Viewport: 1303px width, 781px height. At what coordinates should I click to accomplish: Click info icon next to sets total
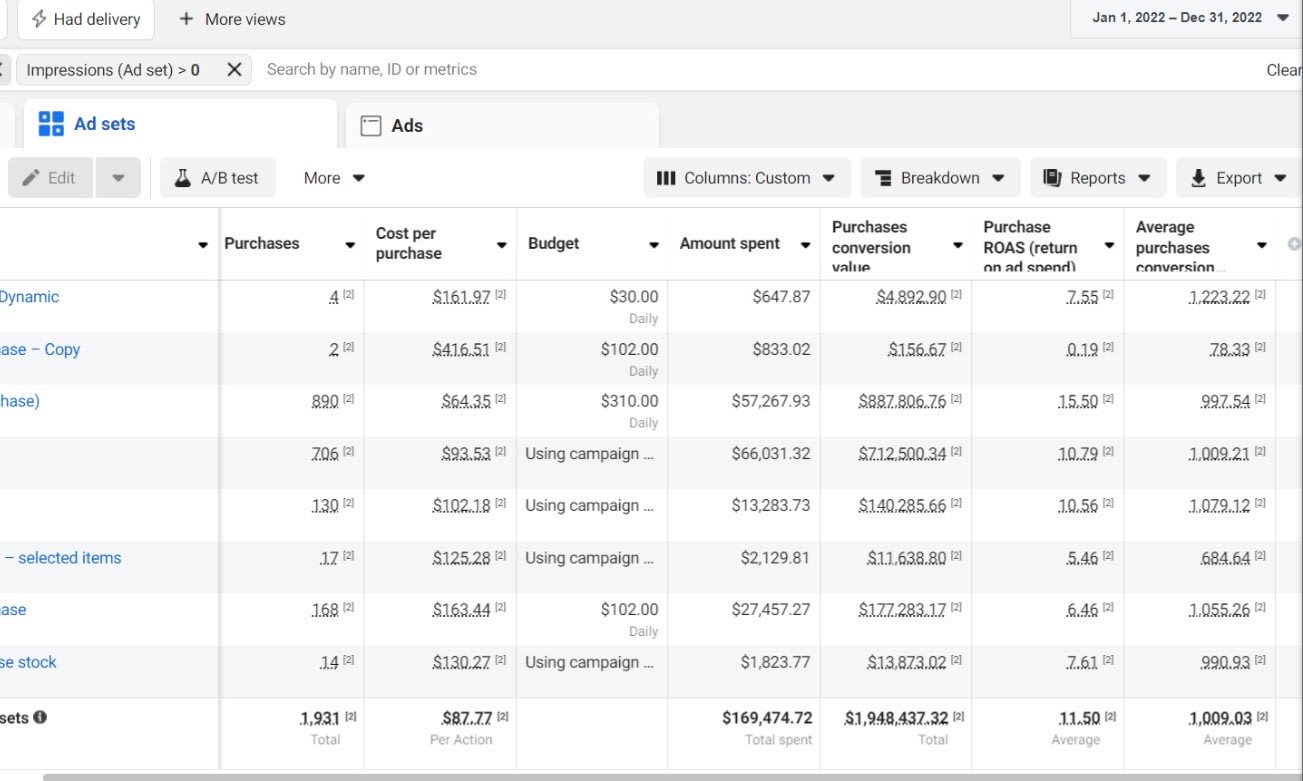pyautogui.click(x=40, y=717)
